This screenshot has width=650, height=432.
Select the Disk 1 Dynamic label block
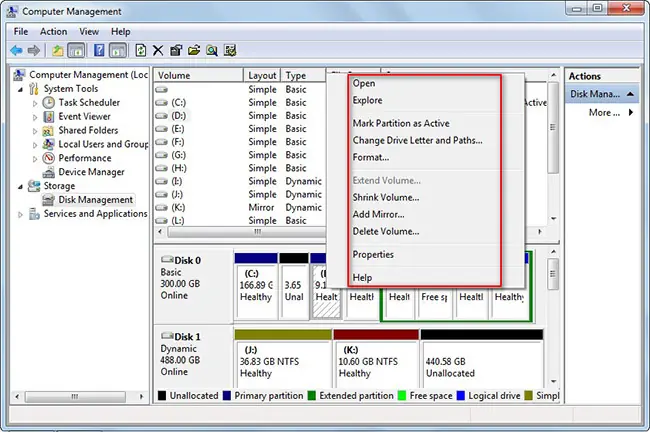tap(192, 357)
